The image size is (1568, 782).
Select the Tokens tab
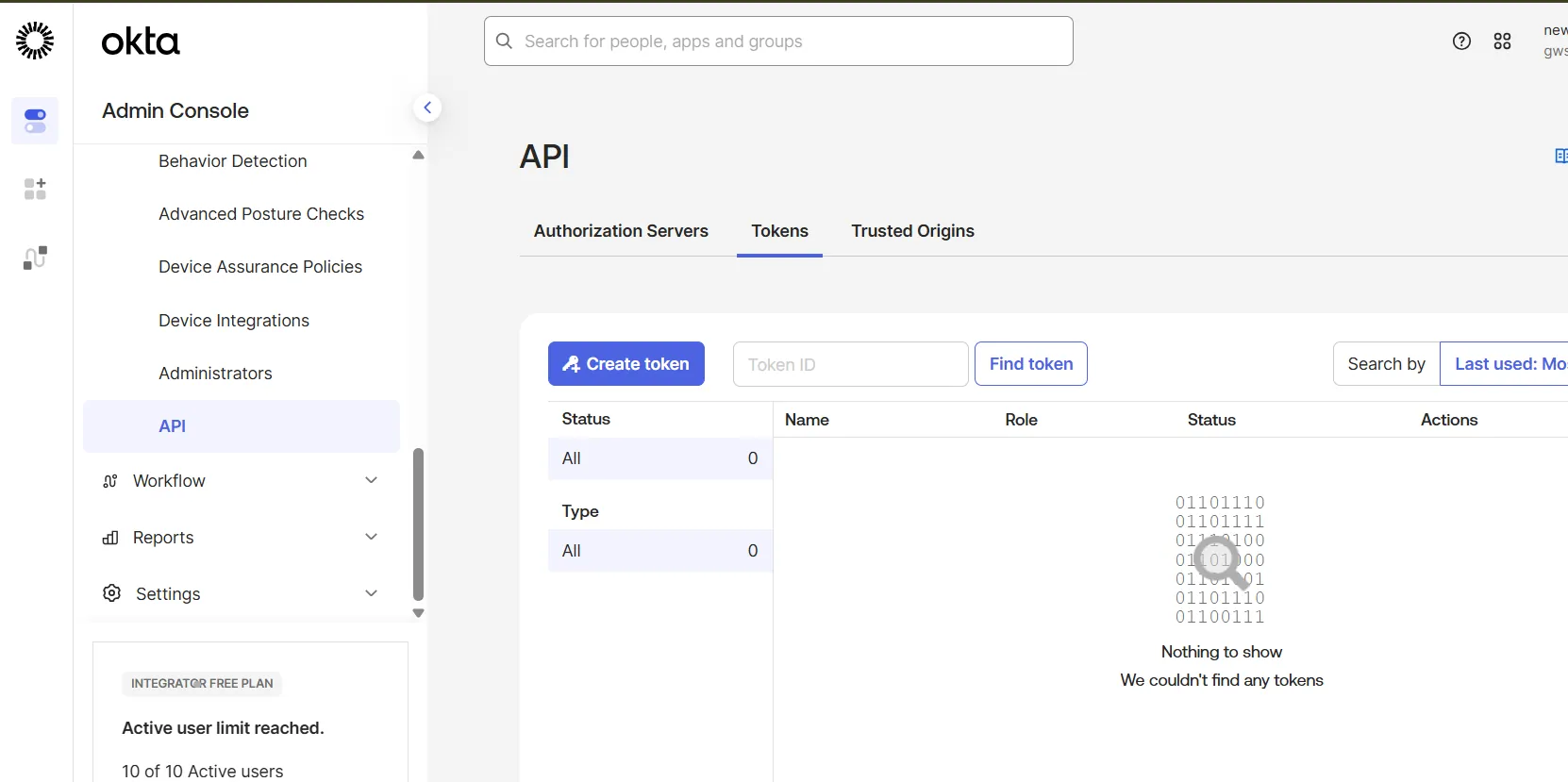779,231
